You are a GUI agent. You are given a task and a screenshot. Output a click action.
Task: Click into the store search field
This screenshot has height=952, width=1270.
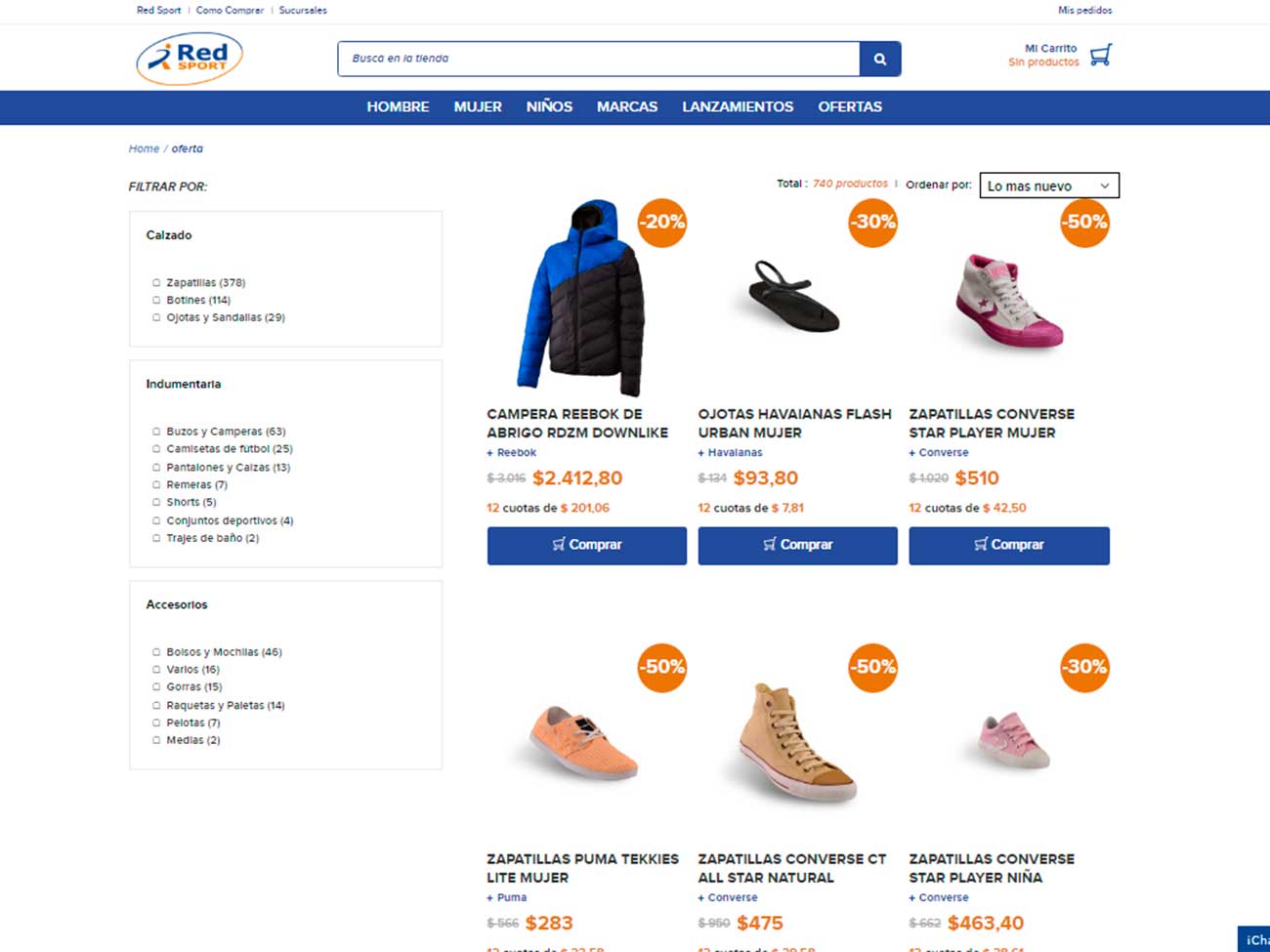(598, 59)
